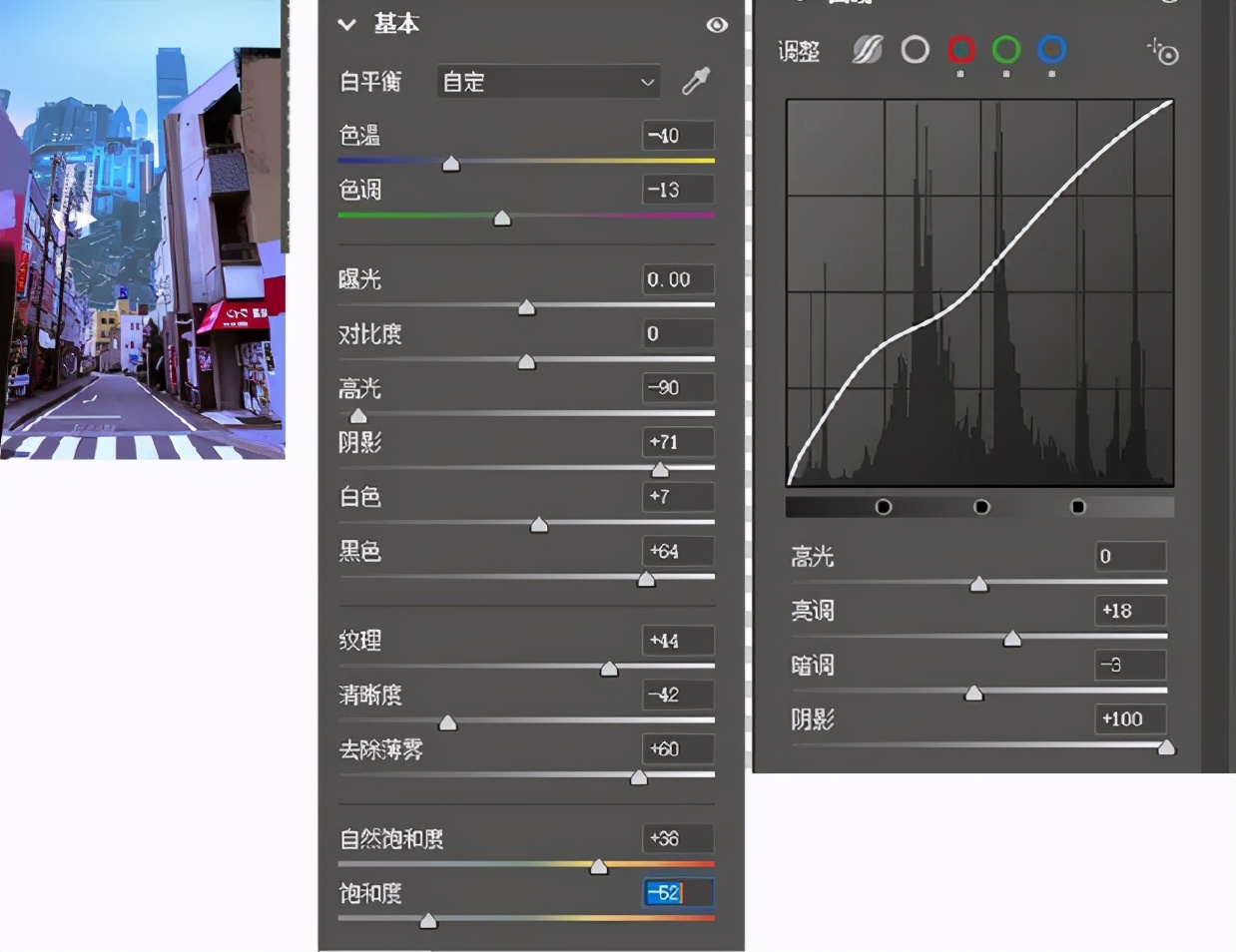Collapse the 基本 panel chevron
Image resolution: width=1236 pixels, height=952 pixels.
(347, 25)
